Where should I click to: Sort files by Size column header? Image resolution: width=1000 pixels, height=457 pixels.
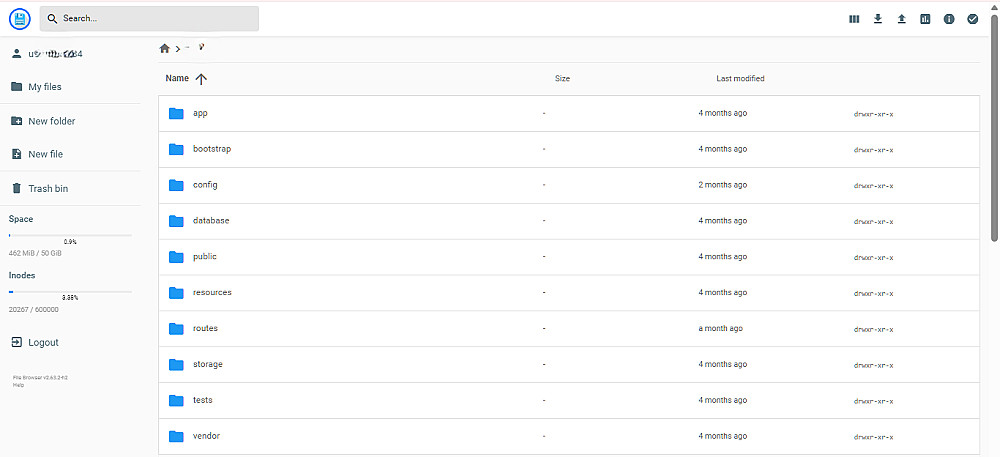(562, 78)
